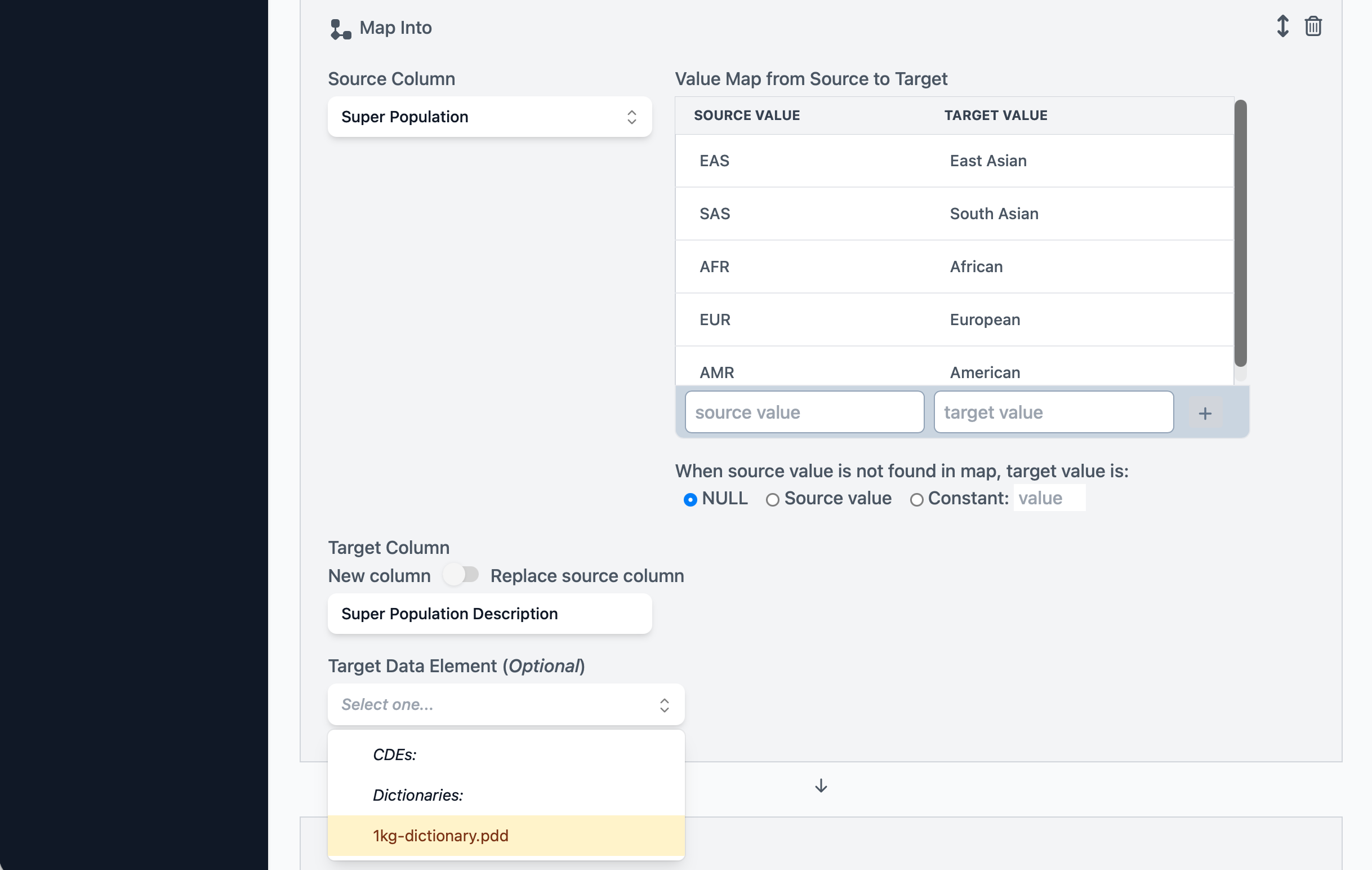This screenshot has width=1372, height=870.
Task: Click the Source Column dropdown chevron
Action: [x=632, y=117]
